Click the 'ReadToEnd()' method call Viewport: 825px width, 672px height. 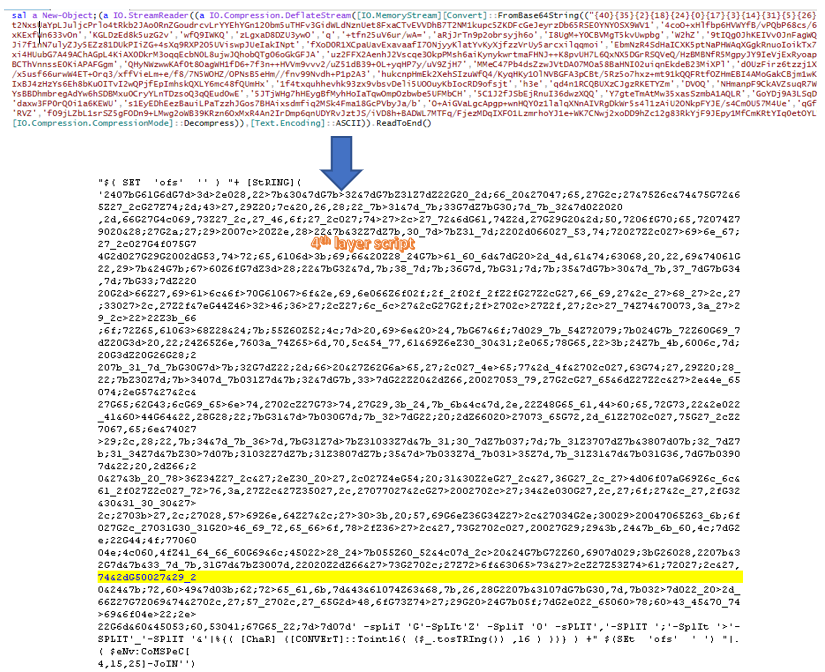click(404, 123)
